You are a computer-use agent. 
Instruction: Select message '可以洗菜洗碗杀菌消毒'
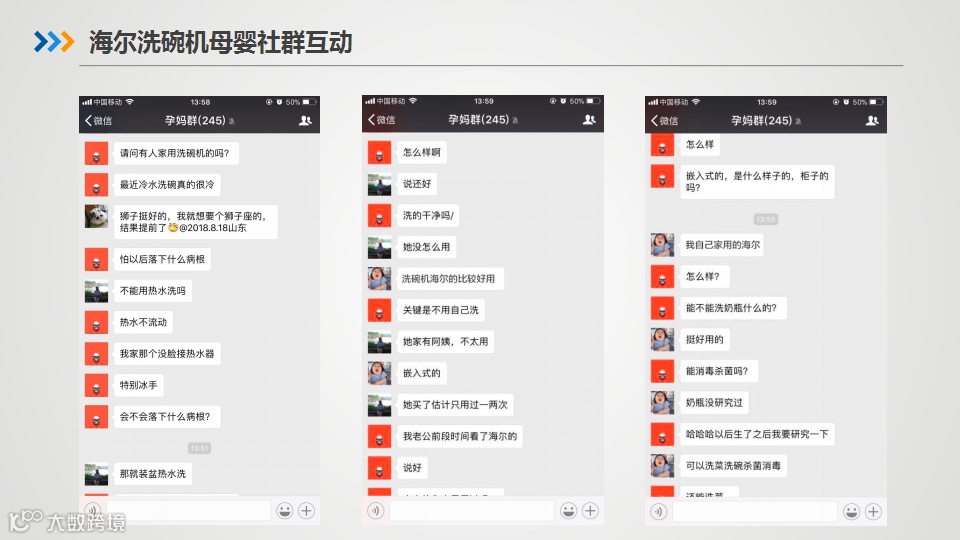(x=733, y=465)
